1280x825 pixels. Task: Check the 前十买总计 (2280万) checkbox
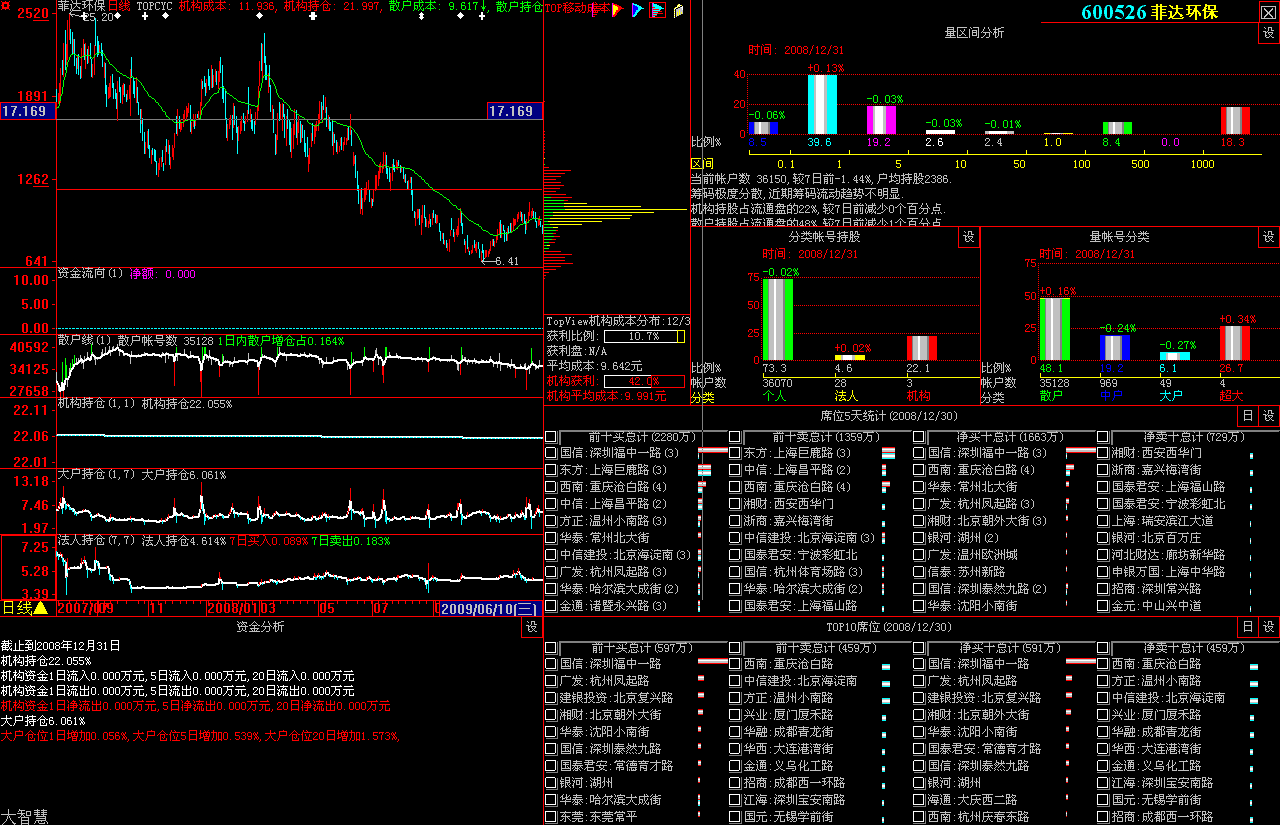551,437
